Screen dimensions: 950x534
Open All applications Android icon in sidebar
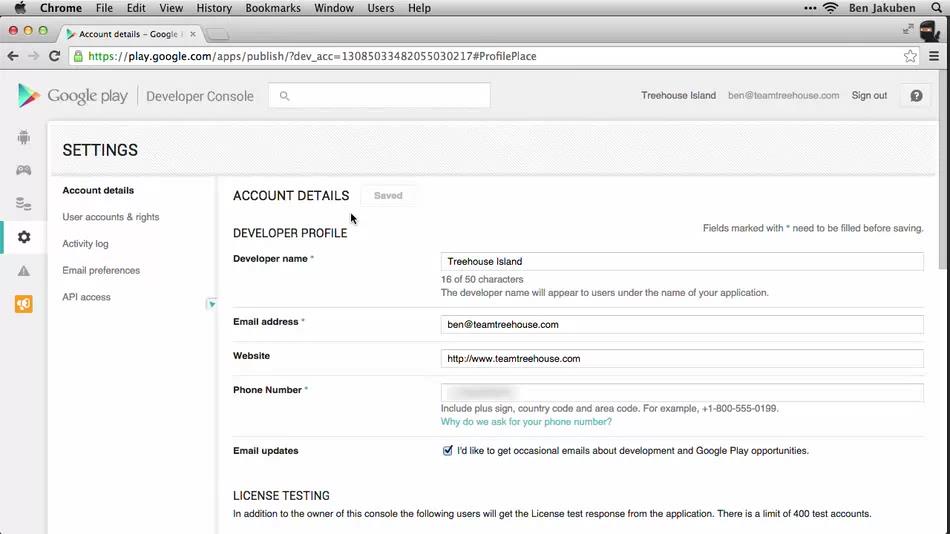[24, 138]
